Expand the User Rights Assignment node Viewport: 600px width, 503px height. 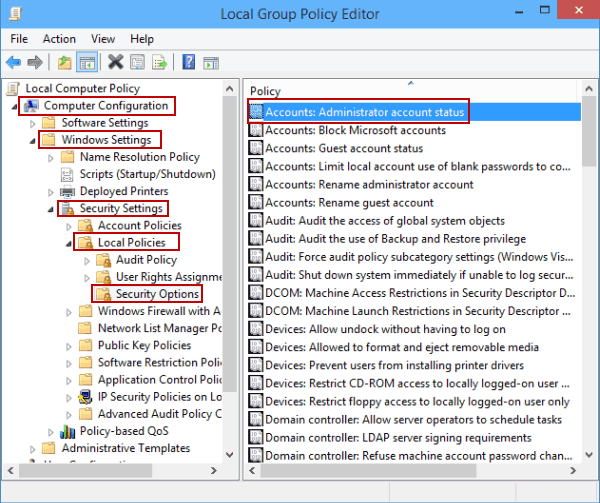(x=87, y=278)
